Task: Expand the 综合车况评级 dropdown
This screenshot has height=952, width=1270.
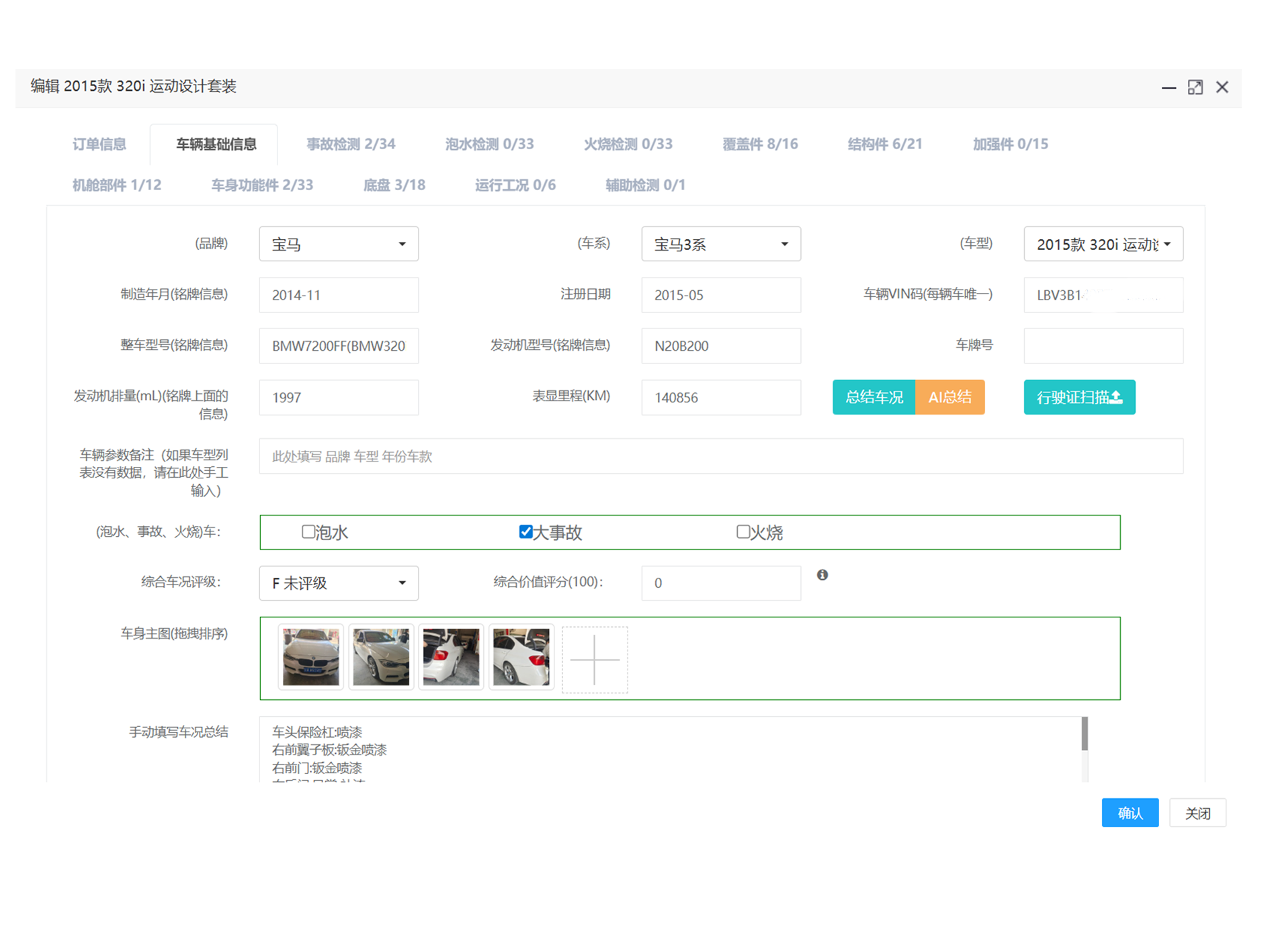Action: coord(339,583)
